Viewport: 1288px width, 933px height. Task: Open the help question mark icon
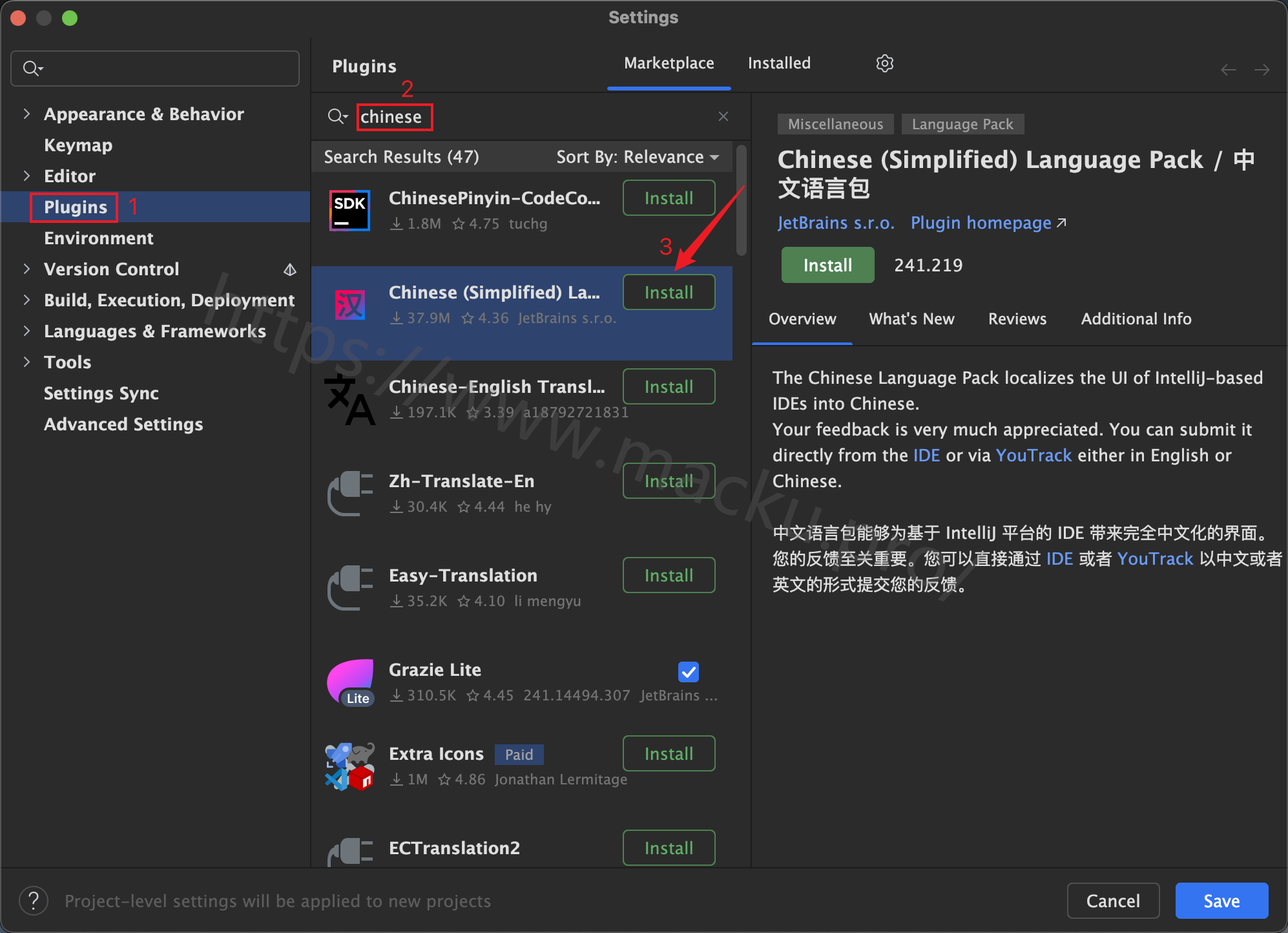click(34, 901)
